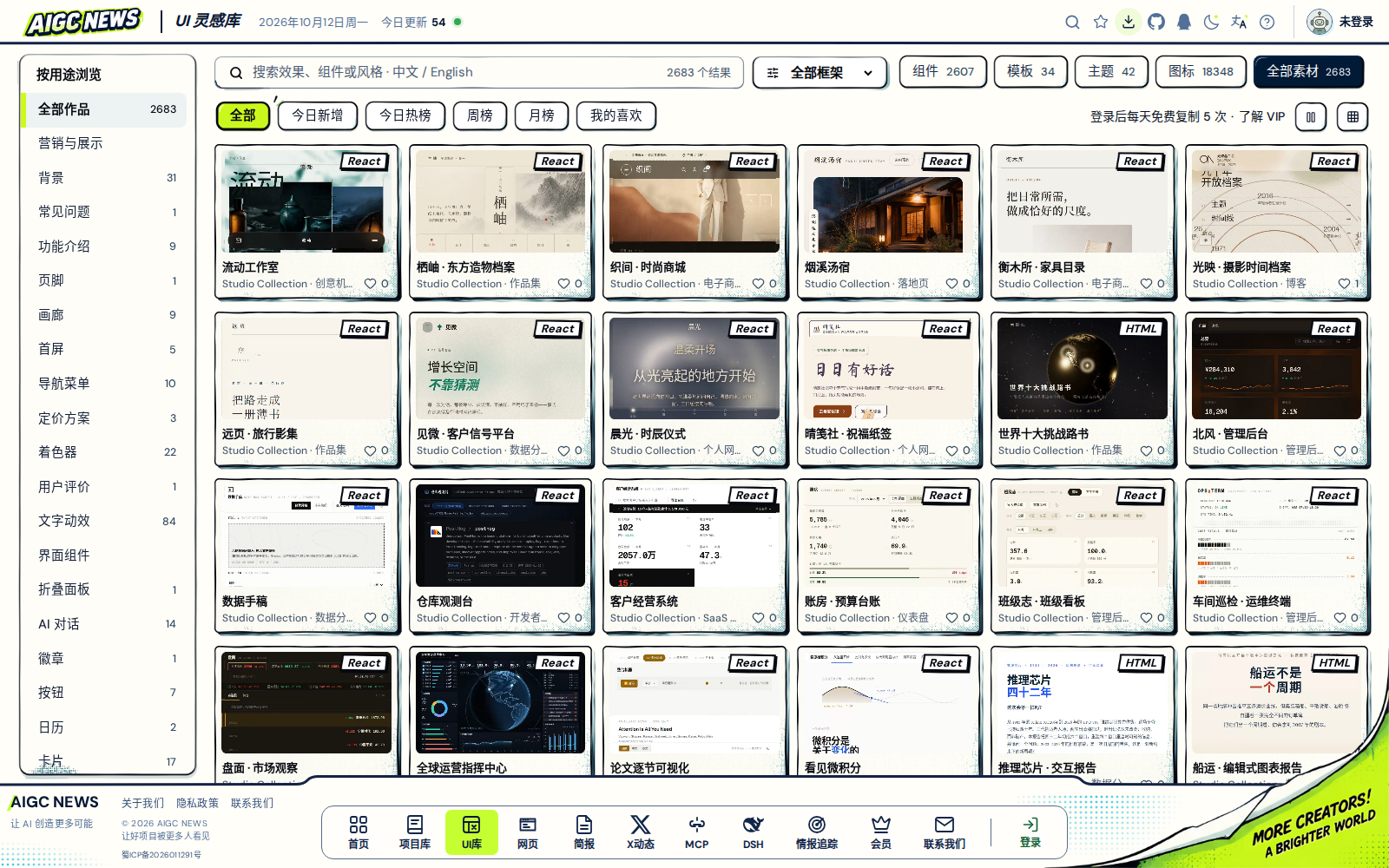Select the 今日热榜 filter tab
This screenshot has height=868, width=1389.
[x=405, y=115]
